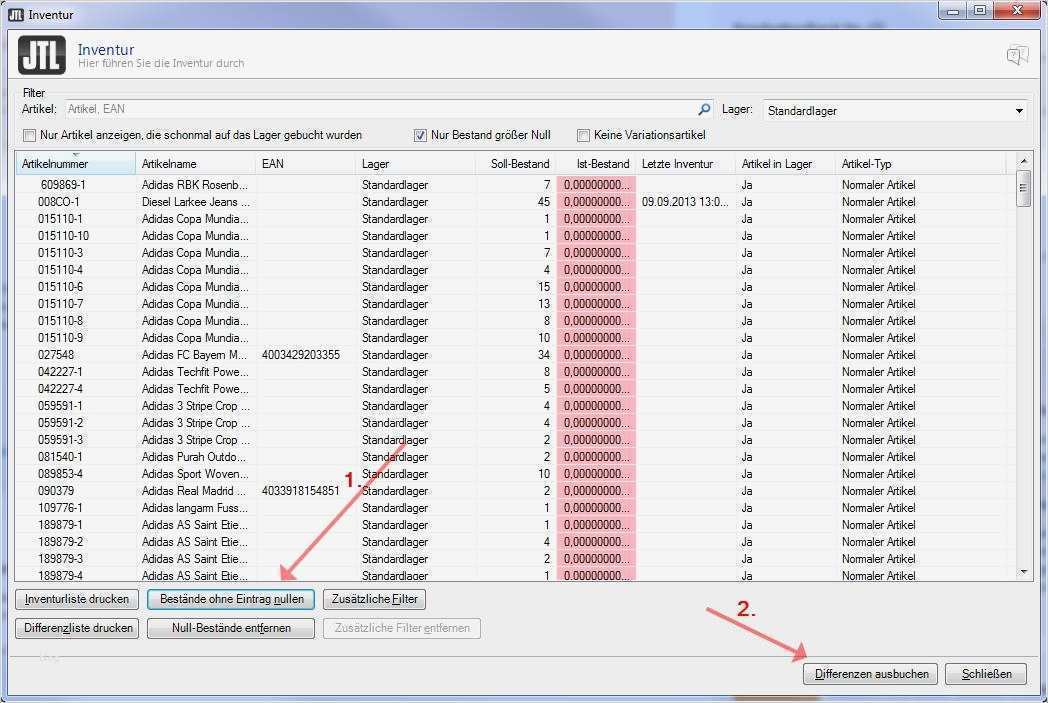Image resolution: width=1048 pixels, height=703 pixels.
Task: Select article number 090379
Action: pyautogui.click(x=56, y=491)
